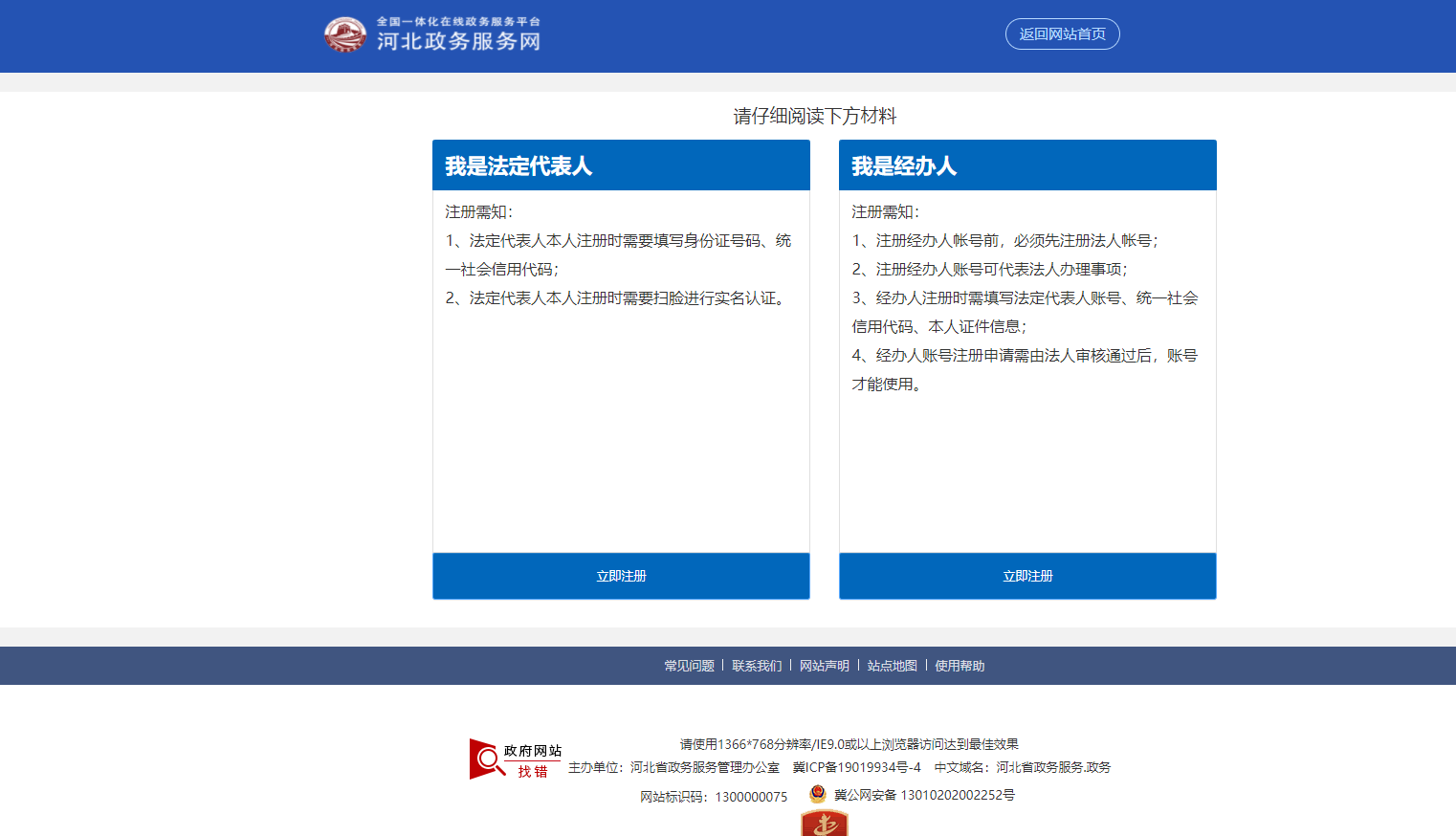Open the 站点地图 footer link

pyautogui.click(x=892, y=666)
